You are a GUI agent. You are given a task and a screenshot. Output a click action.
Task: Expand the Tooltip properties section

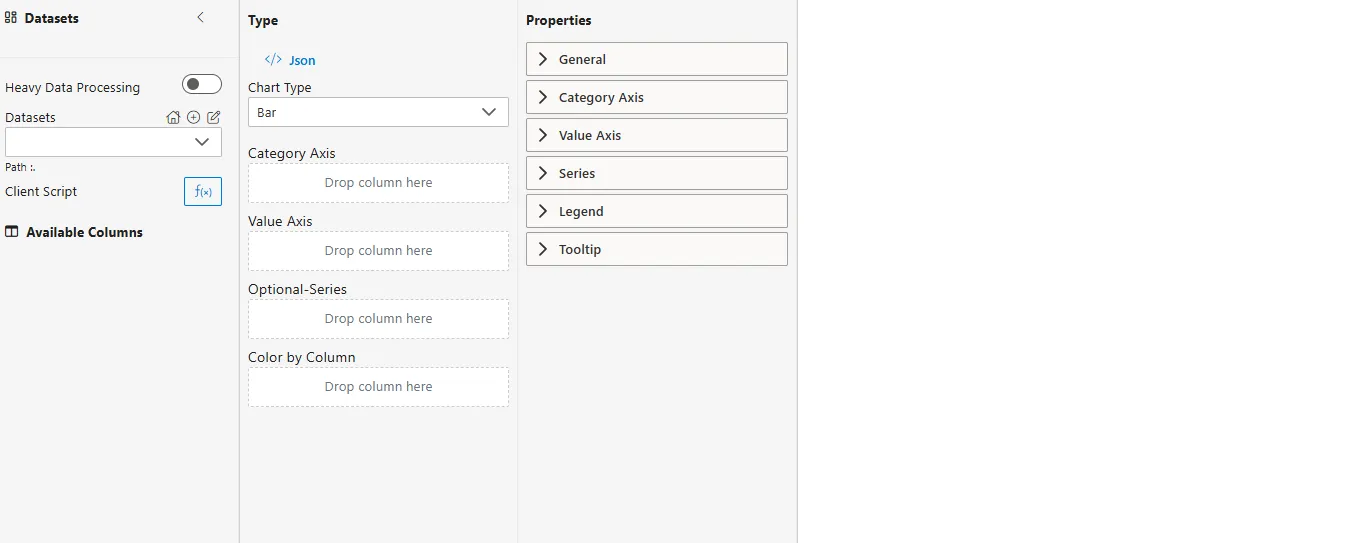click(656, 249)
